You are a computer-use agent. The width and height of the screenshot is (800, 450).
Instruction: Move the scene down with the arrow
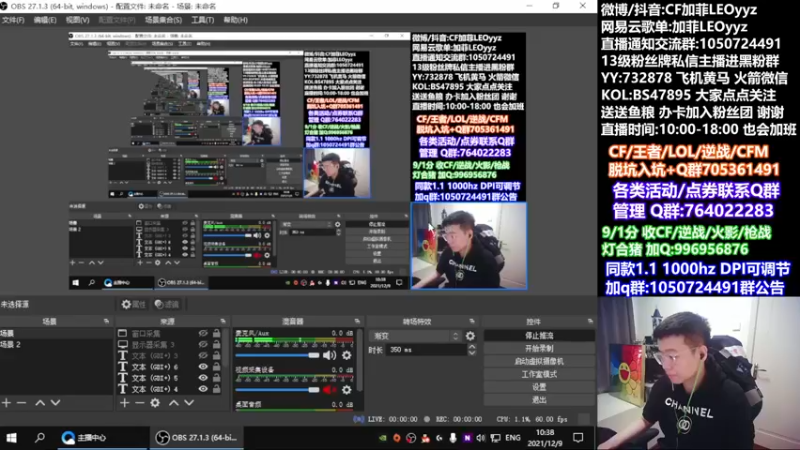tap(55, 403)
